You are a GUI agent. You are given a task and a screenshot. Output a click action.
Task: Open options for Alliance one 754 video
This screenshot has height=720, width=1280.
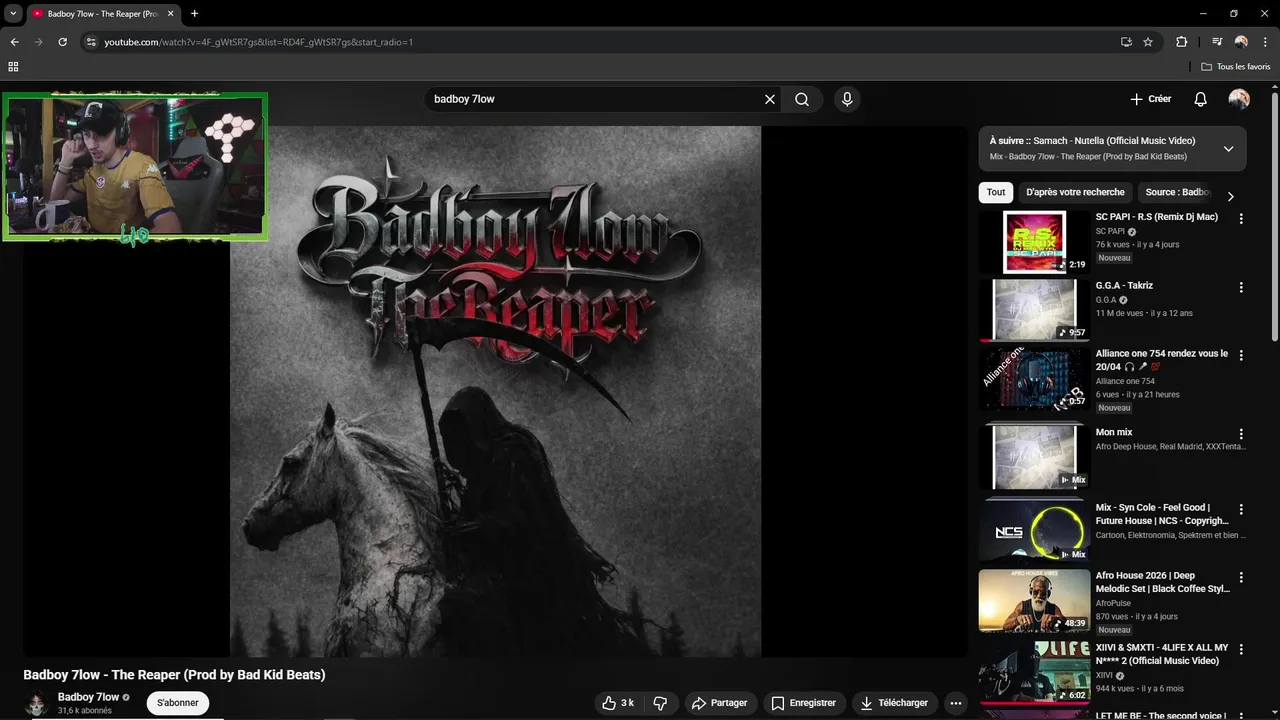(1241, 355)
